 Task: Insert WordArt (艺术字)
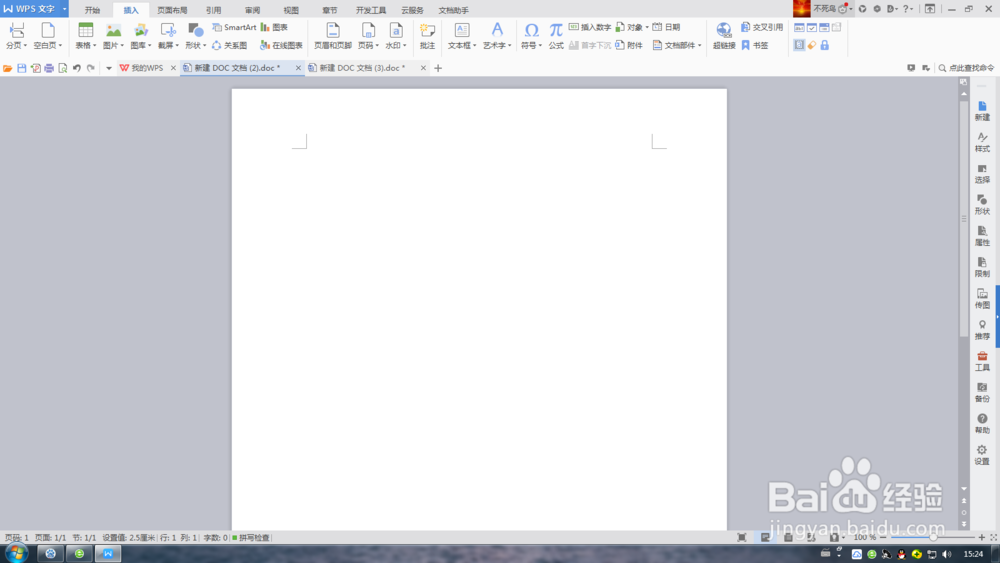(497, 35)
